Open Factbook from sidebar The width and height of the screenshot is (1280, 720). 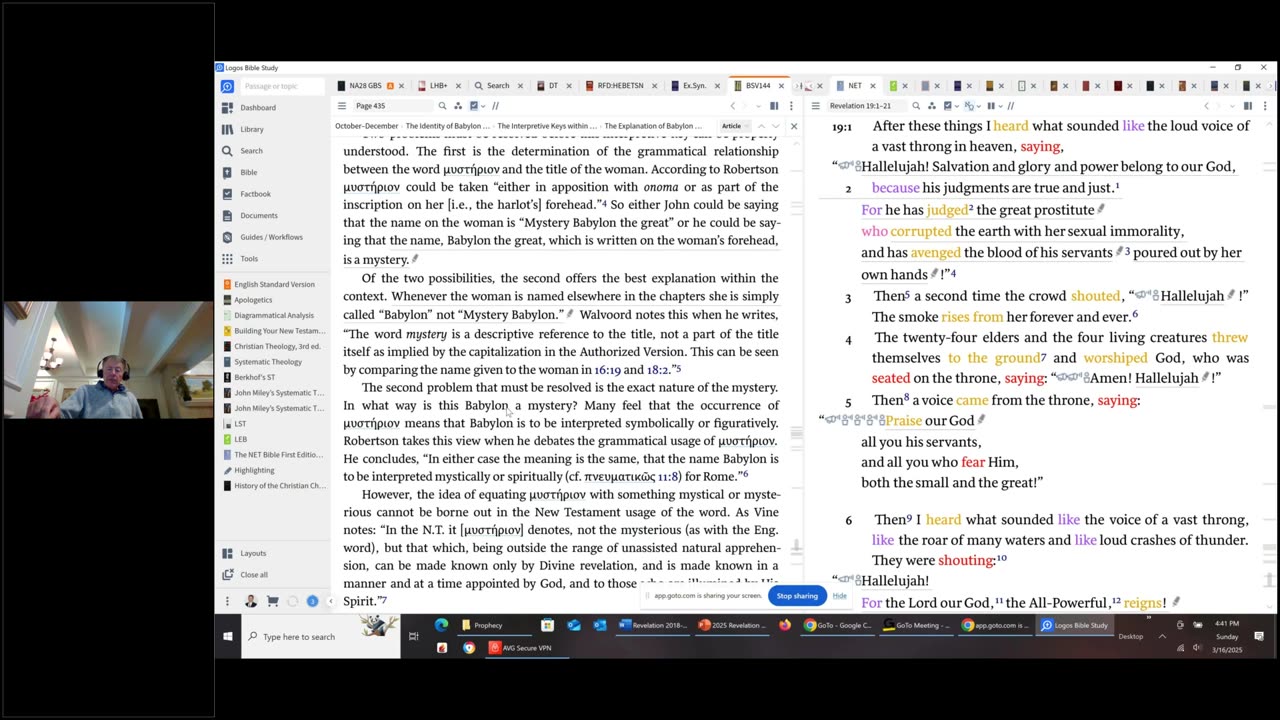click(x=255, y=194)
